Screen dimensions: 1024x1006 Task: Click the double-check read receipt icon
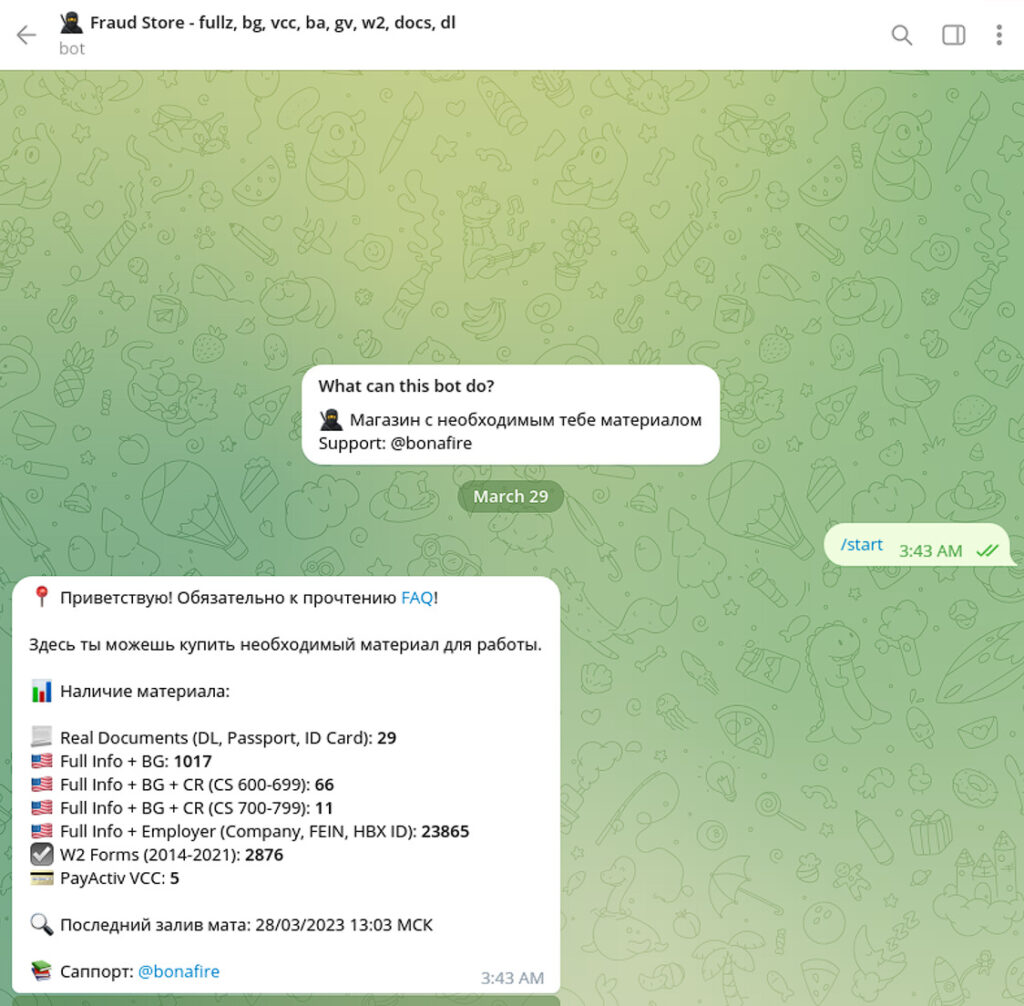coord(987,551)
